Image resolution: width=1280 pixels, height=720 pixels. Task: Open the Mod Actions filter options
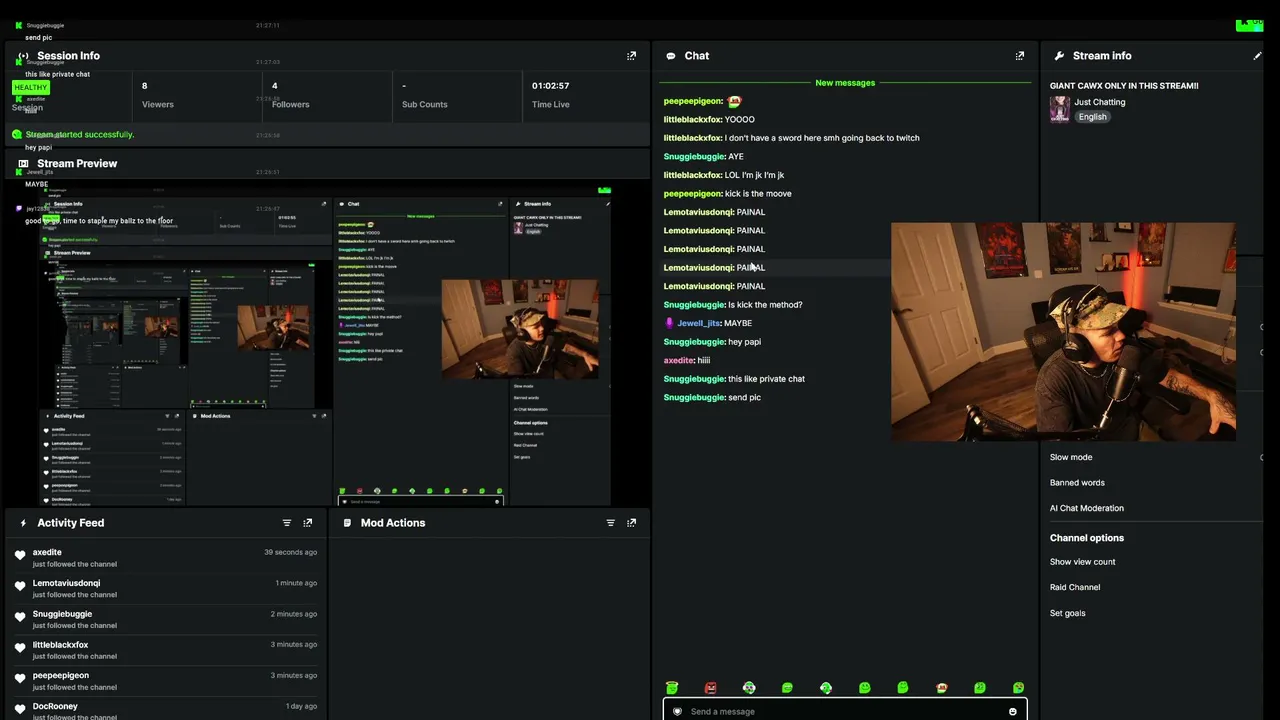611,523
